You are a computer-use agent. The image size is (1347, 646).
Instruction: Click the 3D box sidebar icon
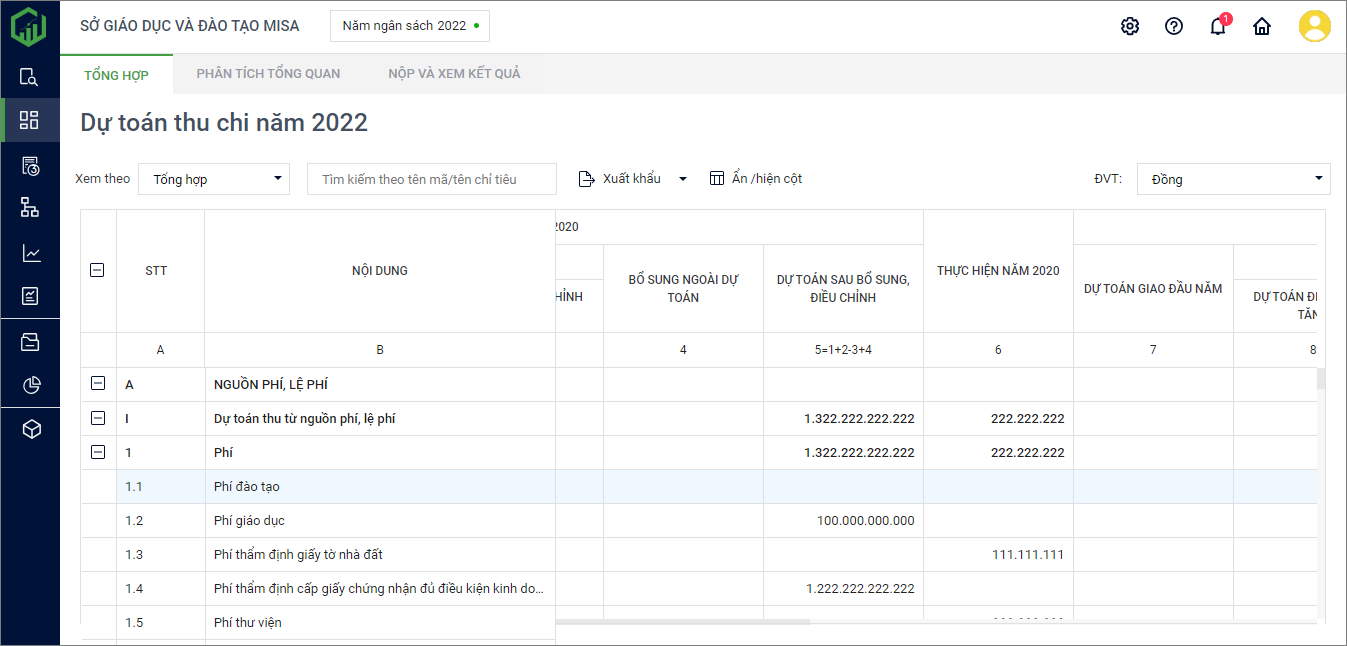point(30,429)
